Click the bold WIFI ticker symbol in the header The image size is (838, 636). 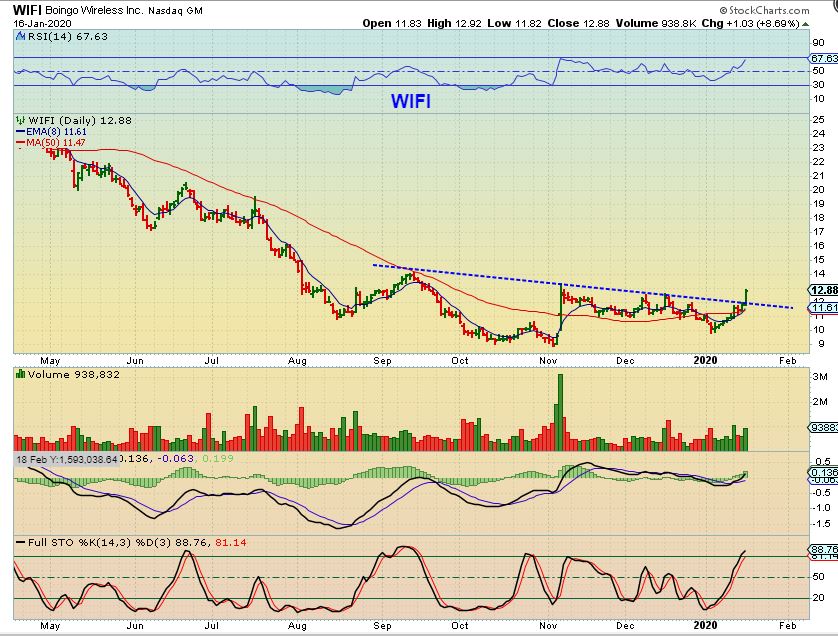click(x=27, y=10)
